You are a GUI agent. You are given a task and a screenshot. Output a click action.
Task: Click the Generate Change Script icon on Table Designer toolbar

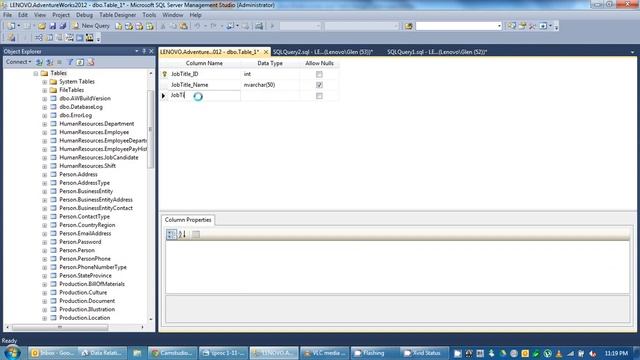(x=11, y=38)
